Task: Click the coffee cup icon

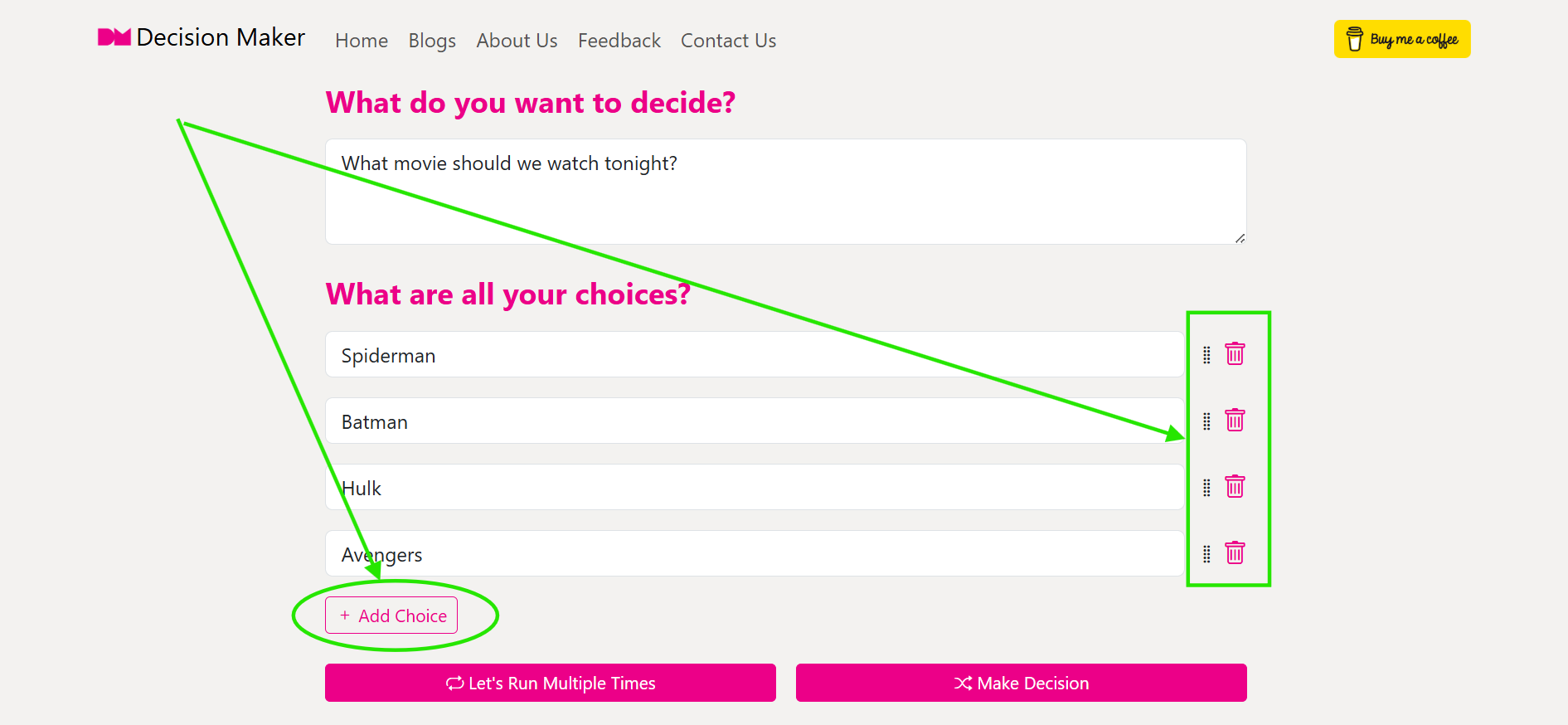Action: [x=1354, y=38]
